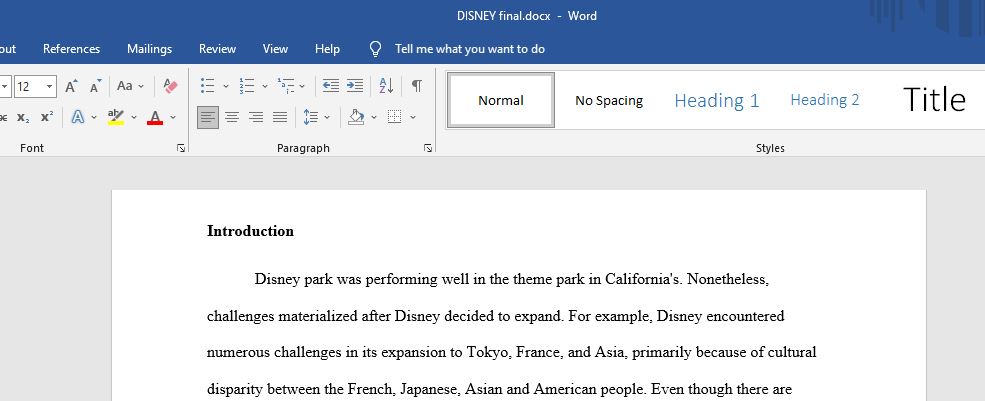Apply borders using the borders icon

395,118
